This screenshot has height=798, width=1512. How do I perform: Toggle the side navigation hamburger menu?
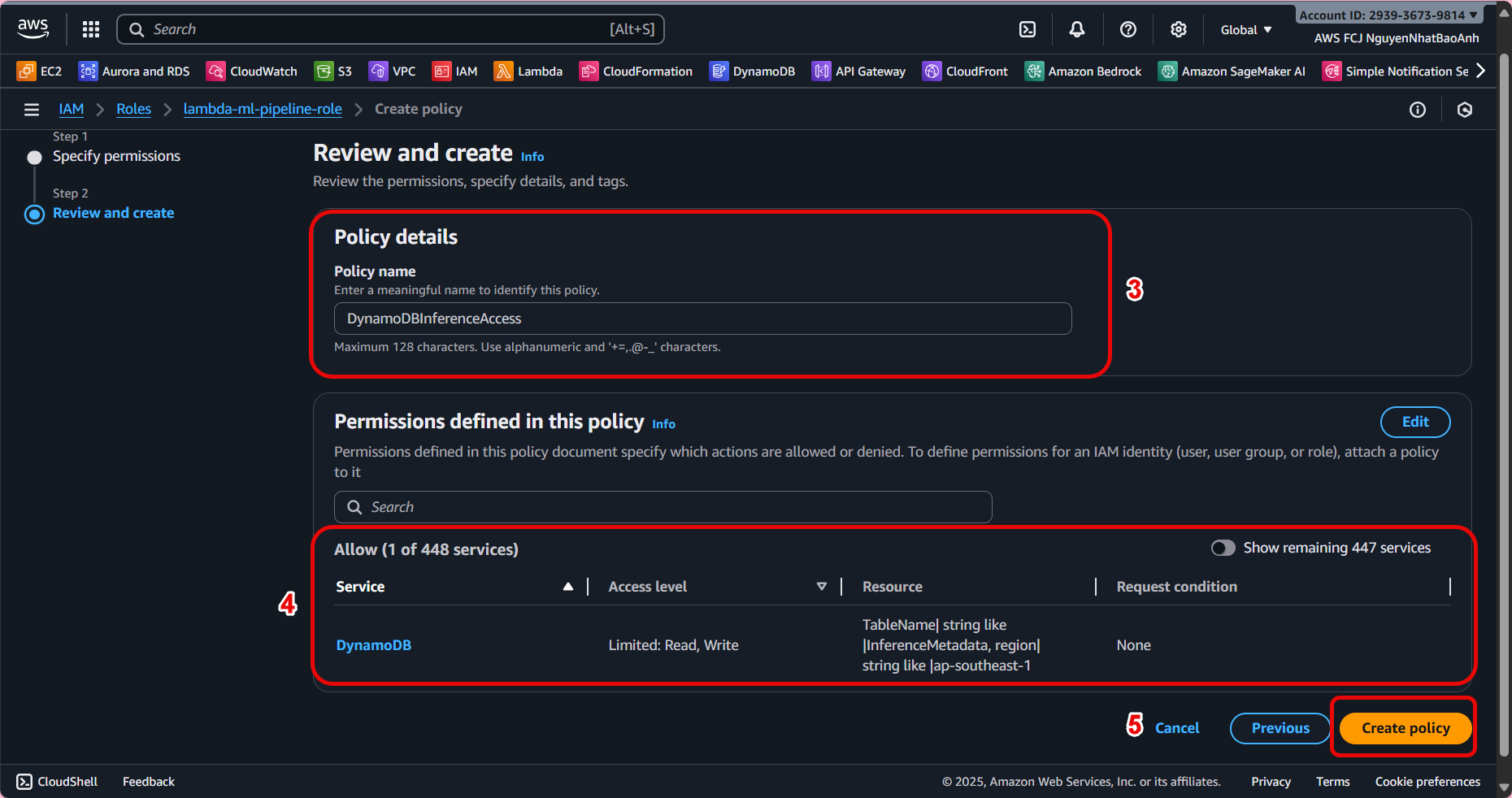[32, 110]
